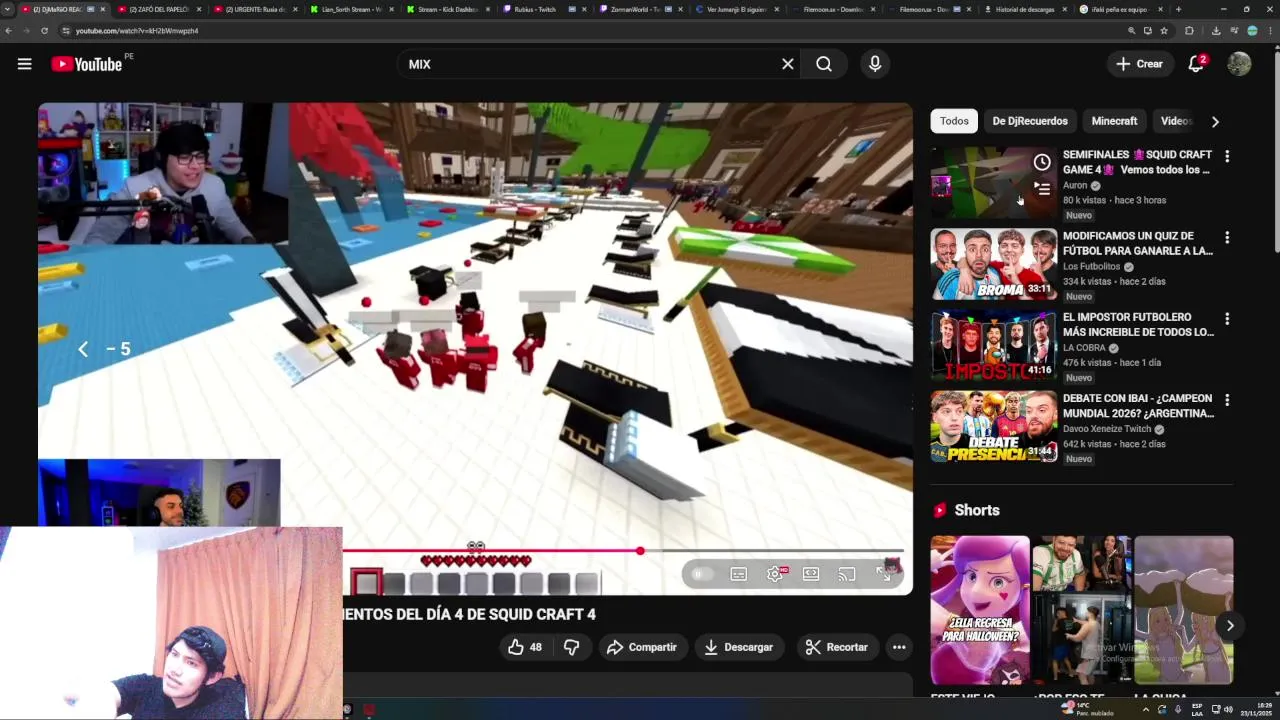Switch to the URGENTE: Rusia browser tab
1280x720 pixels.
(x=255, y=9)
